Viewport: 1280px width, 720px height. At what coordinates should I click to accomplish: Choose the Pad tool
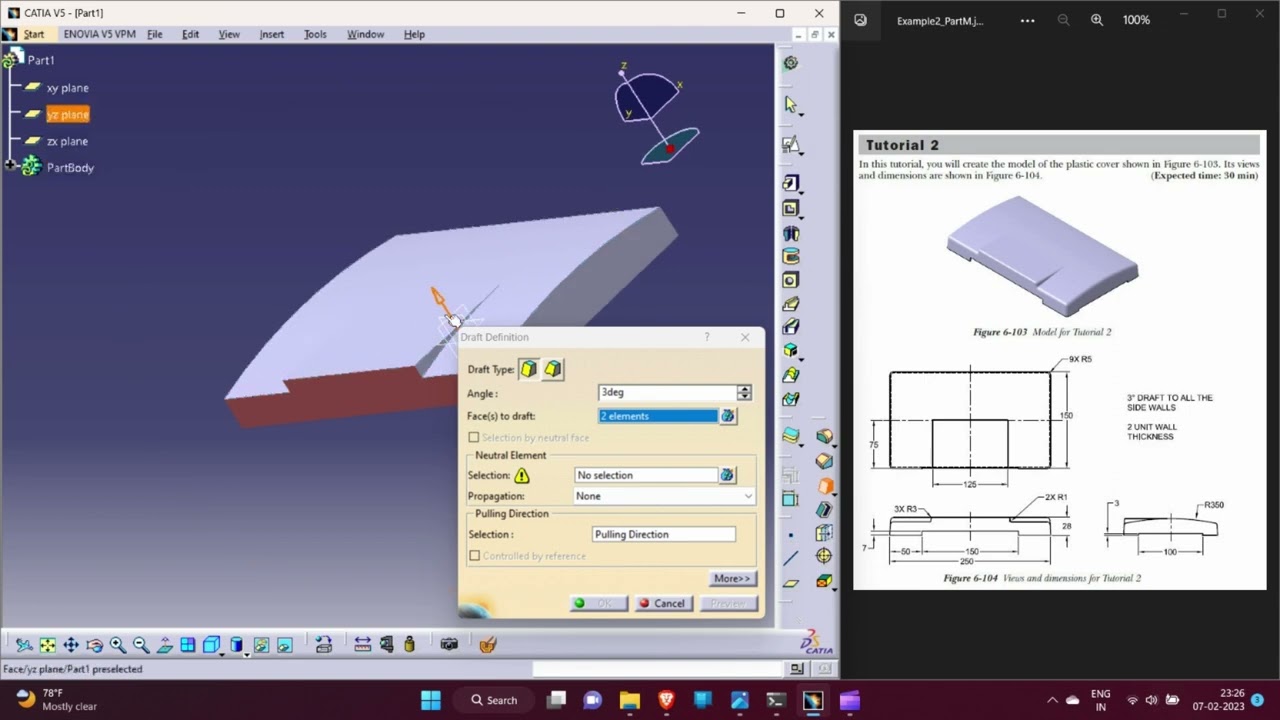click(791, 183)
